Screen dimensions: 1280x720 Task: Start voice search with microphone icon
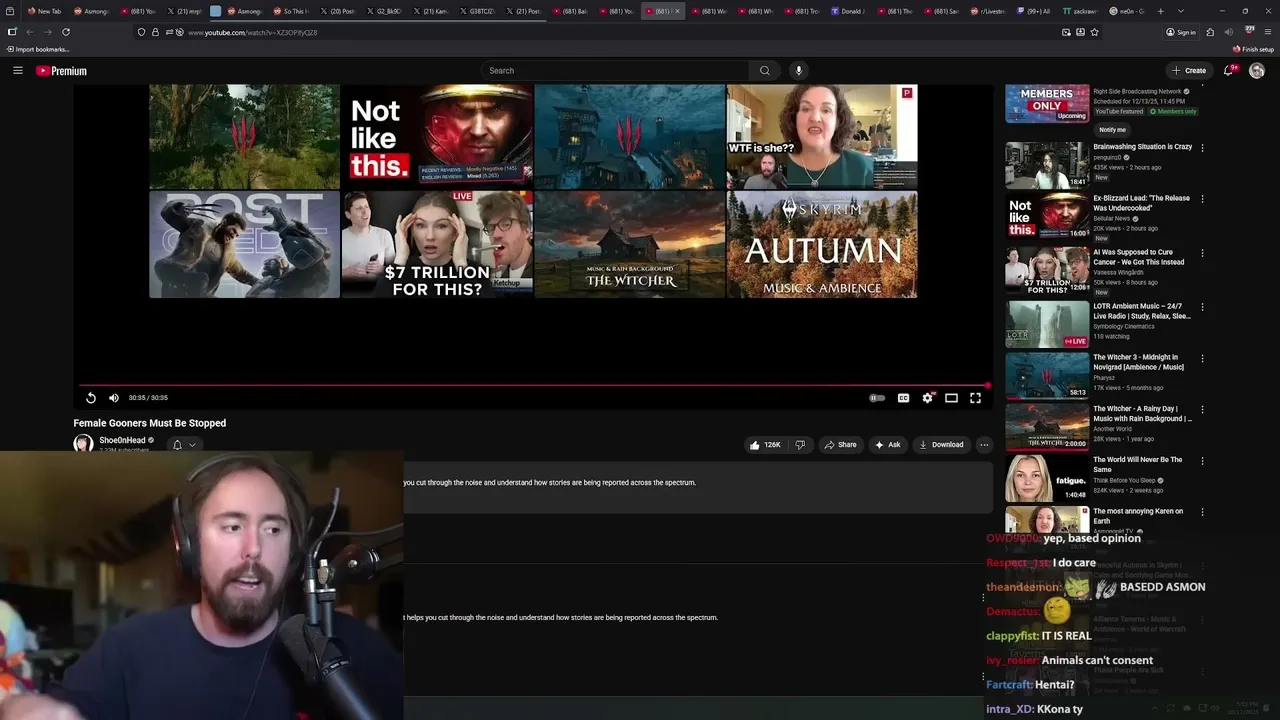(x=798, y=70)
